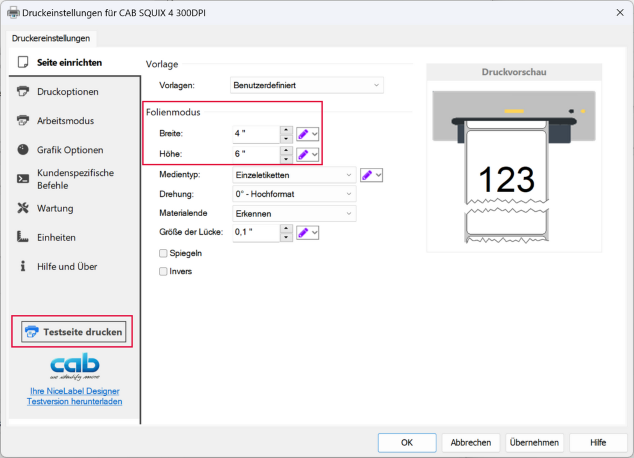Viewport: 634px width, 458px height.
Task: Click the Hilfe button
Action: [598, 443]
